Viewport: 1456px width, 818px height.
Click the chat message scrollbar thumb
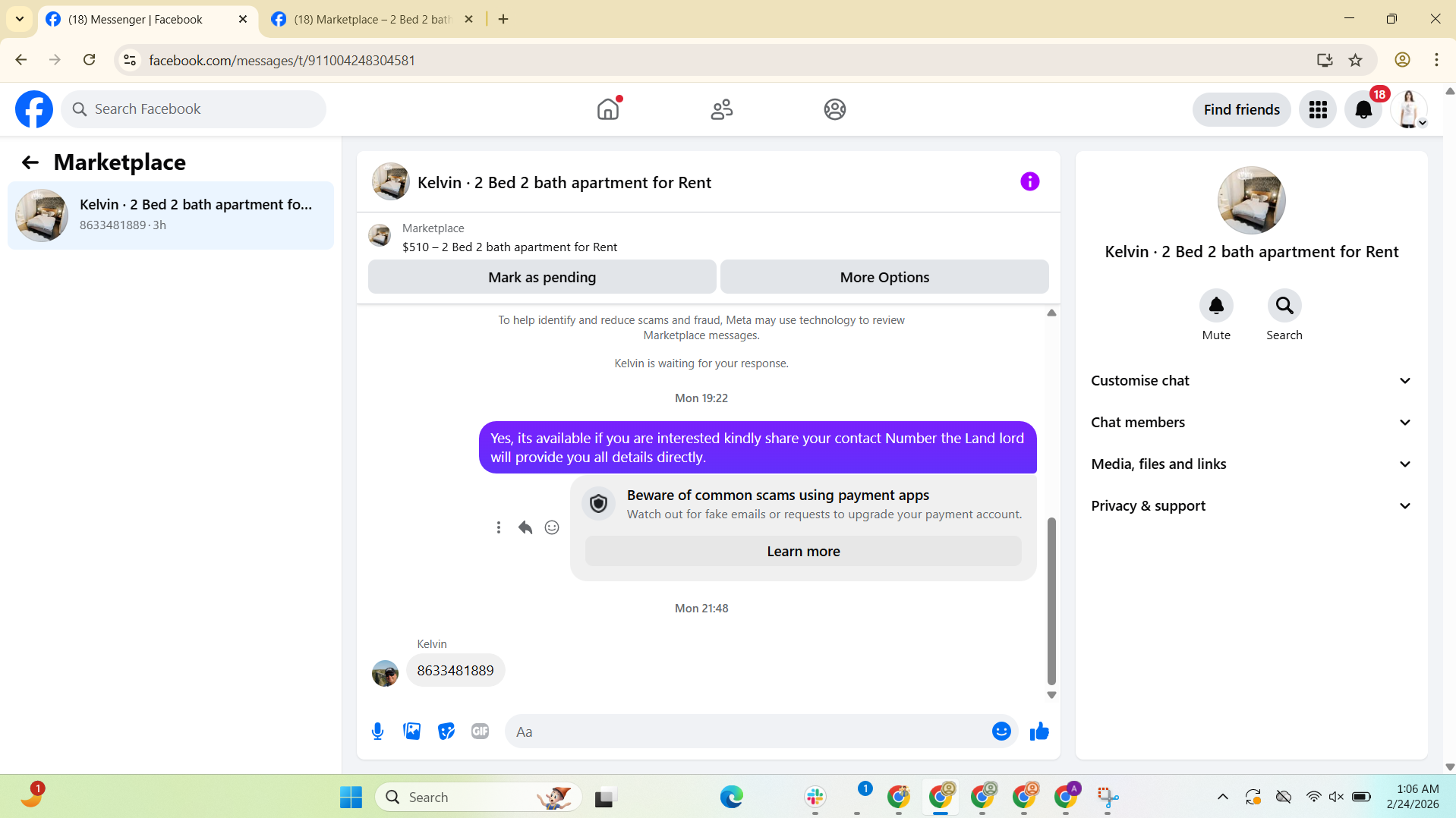coord(1051,601)
